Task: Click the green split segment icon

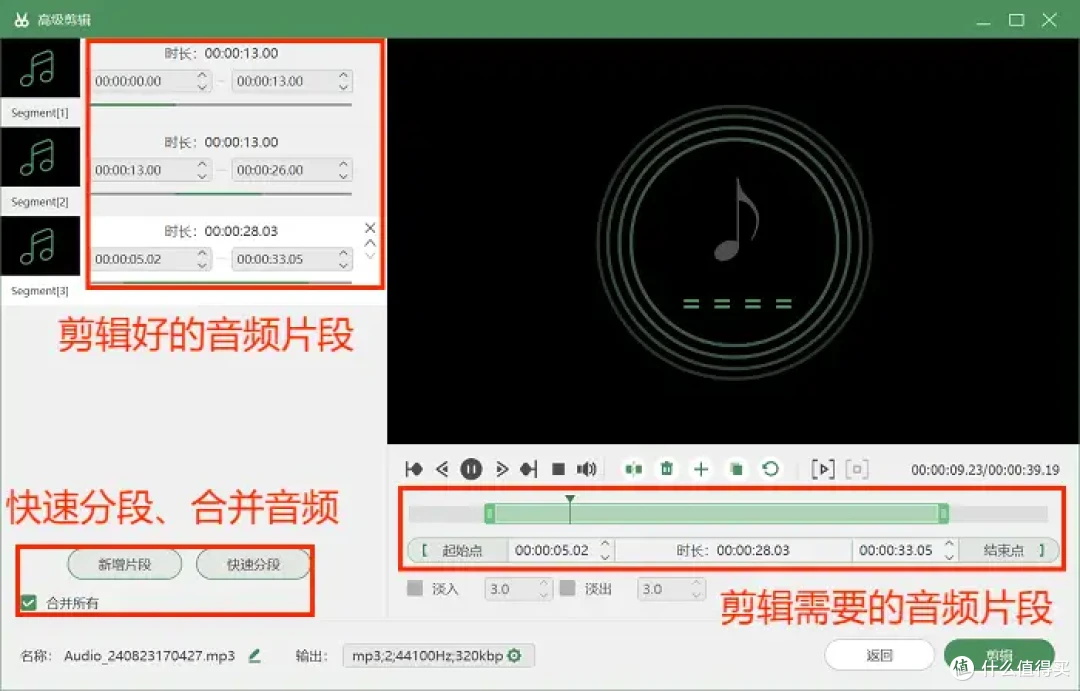Action: [x=633, y=469]
